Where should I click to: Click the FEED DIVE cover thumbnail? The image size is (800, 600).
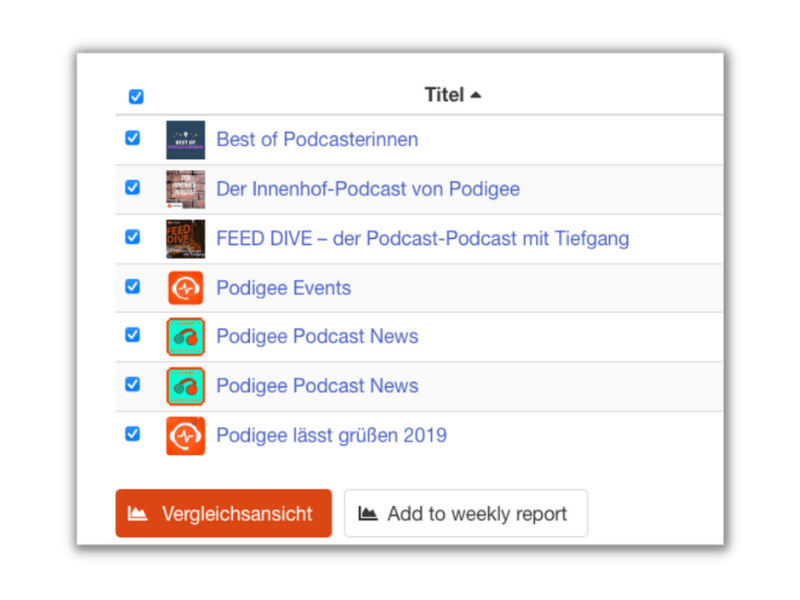pos(186,239)
